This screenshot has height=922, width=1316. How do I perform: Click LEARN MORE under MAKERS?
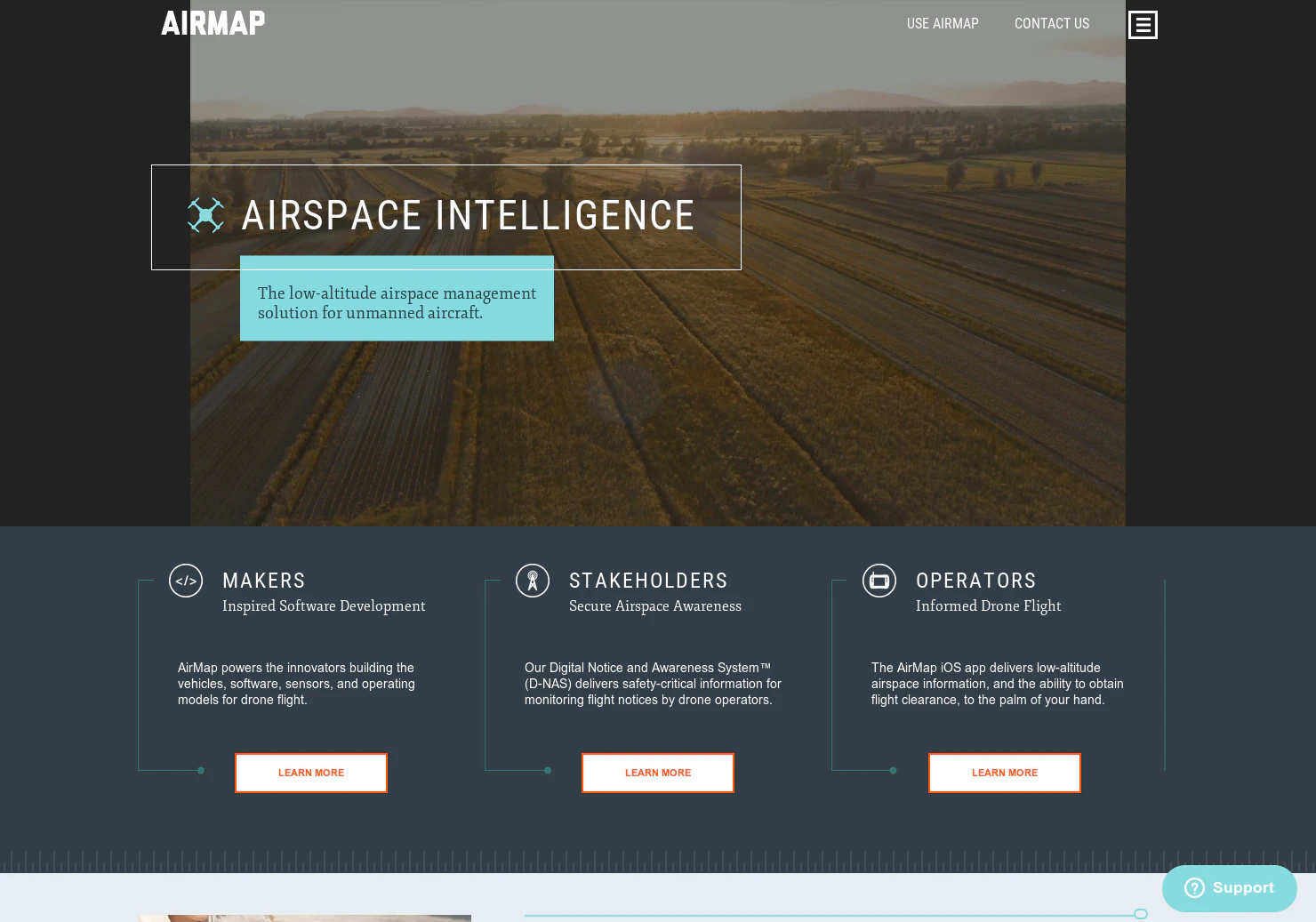(x=310, y=773)
